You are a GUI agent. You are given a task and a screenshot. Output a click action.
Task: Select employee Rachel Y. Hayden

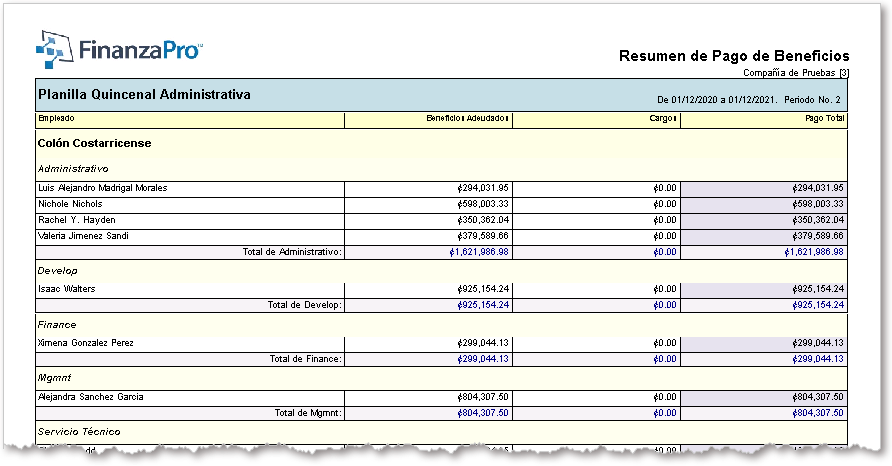pyautogui.click(x=76, y=220)
